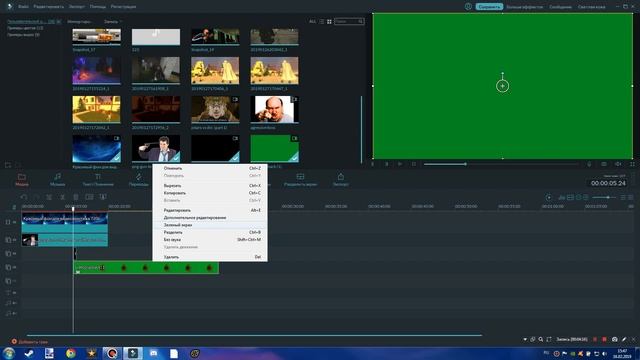
Task: Select the green screen clip on the timeline
Action: click(x=146, y=268)
